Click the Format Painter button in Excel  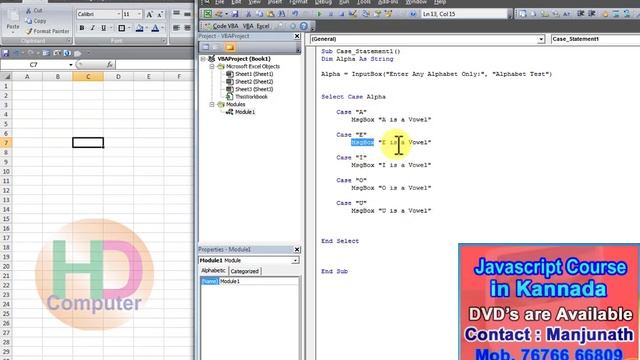coord(47,31)
